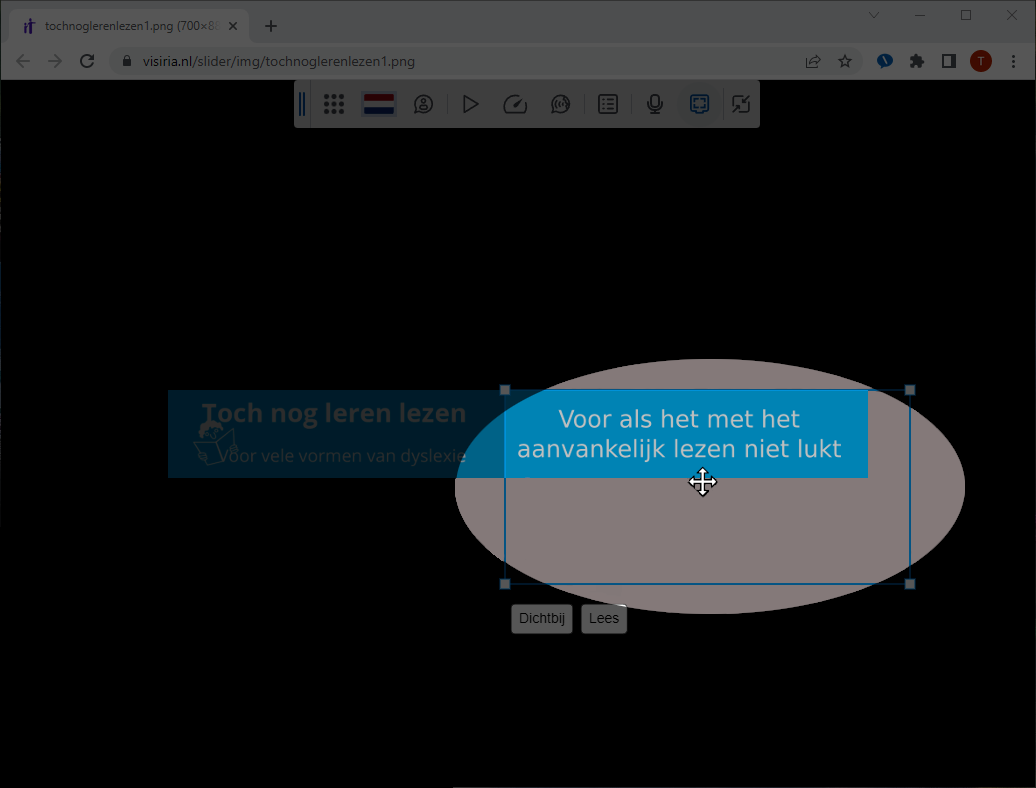
Task: Toggle the microphone dictation icon
Action: point(654,104)
